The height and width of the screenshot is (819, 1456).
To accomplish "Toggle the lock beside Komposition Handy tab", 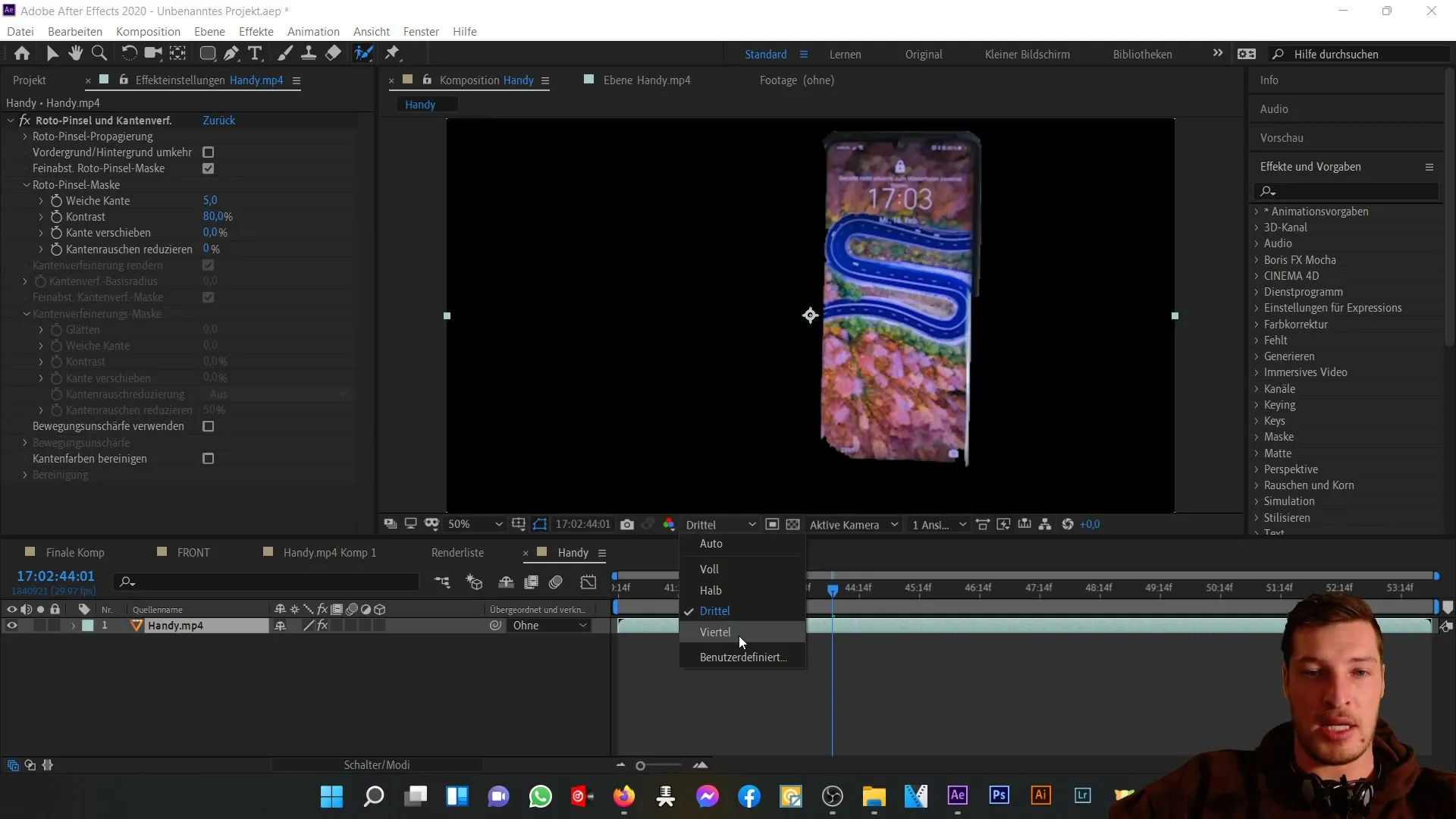I will 427,80.
